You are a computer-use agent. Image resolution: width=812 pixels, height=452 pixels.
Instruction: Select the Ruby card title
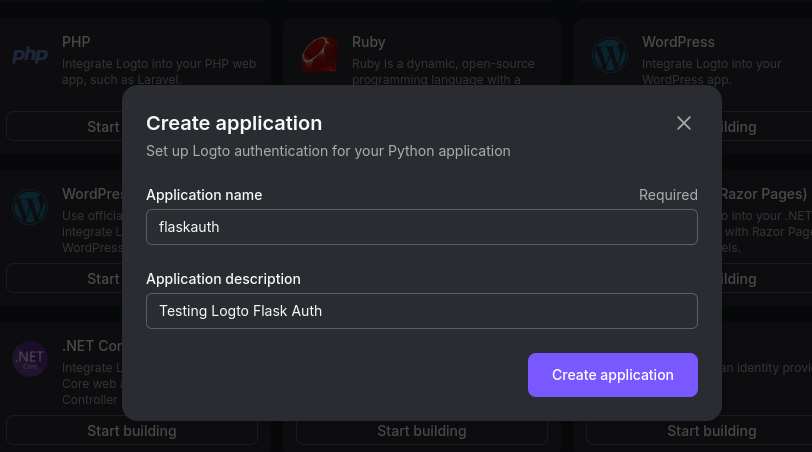click(369, 42)
